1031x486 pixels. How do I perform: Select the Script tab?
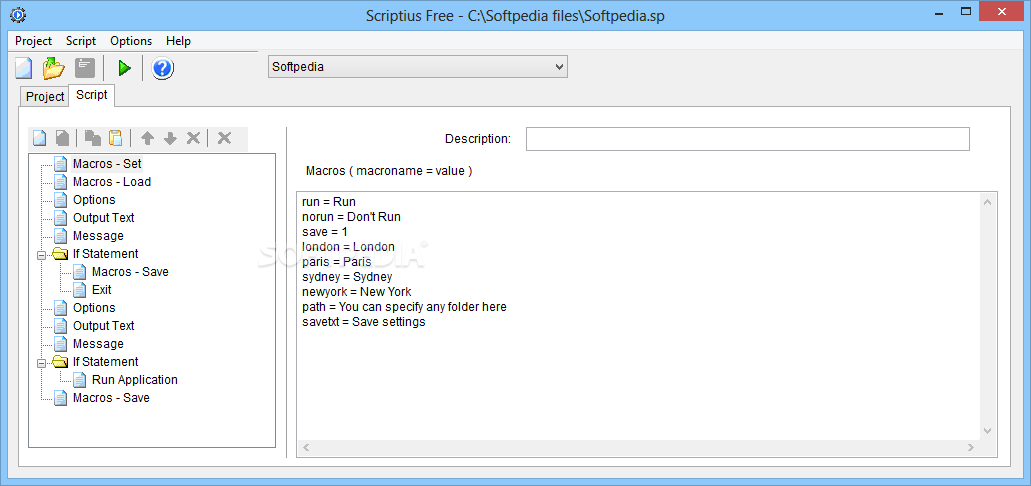pyautogui.click(x=91, y=95)
